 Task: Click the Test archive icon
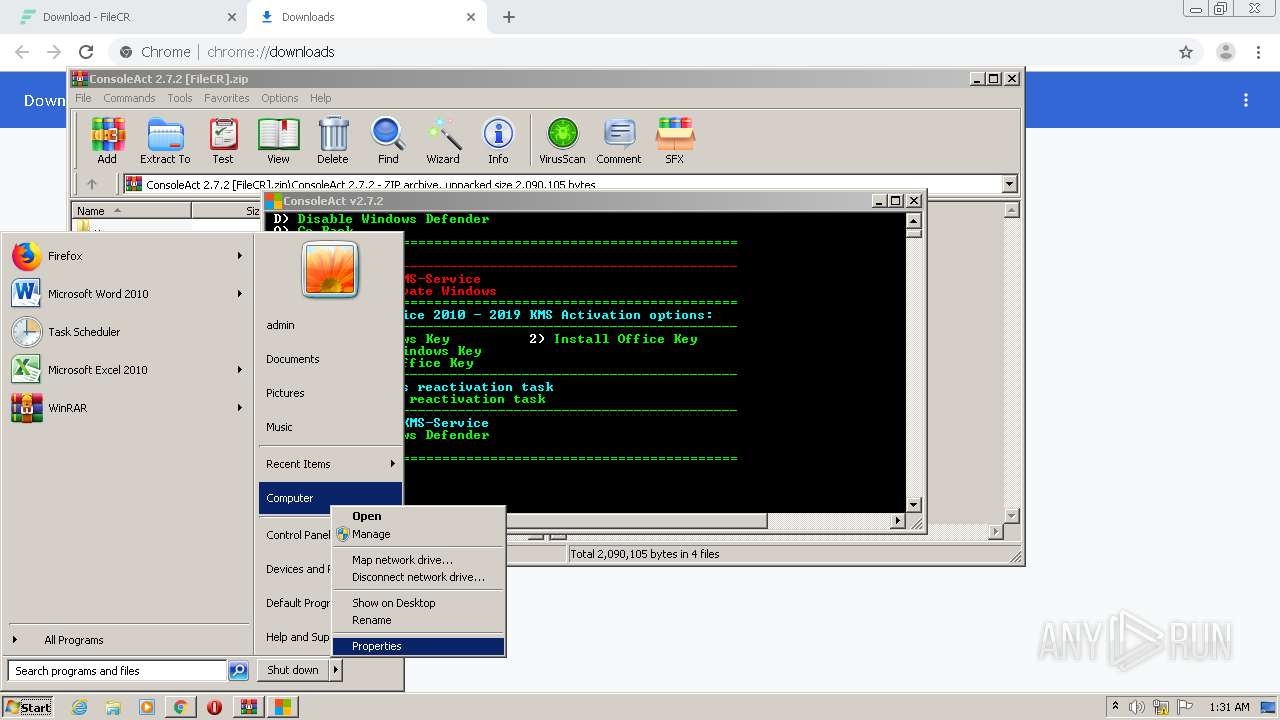click(x=223, y=141)
